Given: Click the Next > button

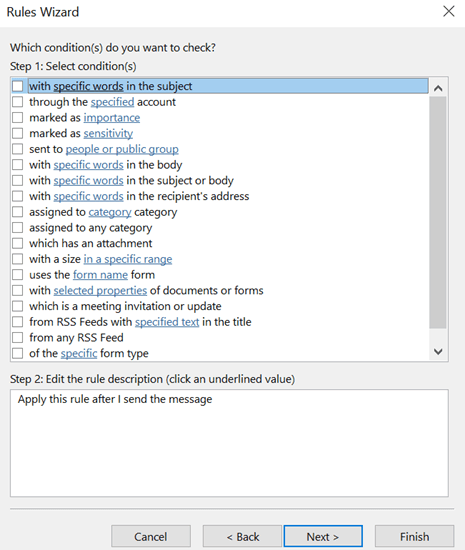Looking at the screenshot, I should pos(323,536).
